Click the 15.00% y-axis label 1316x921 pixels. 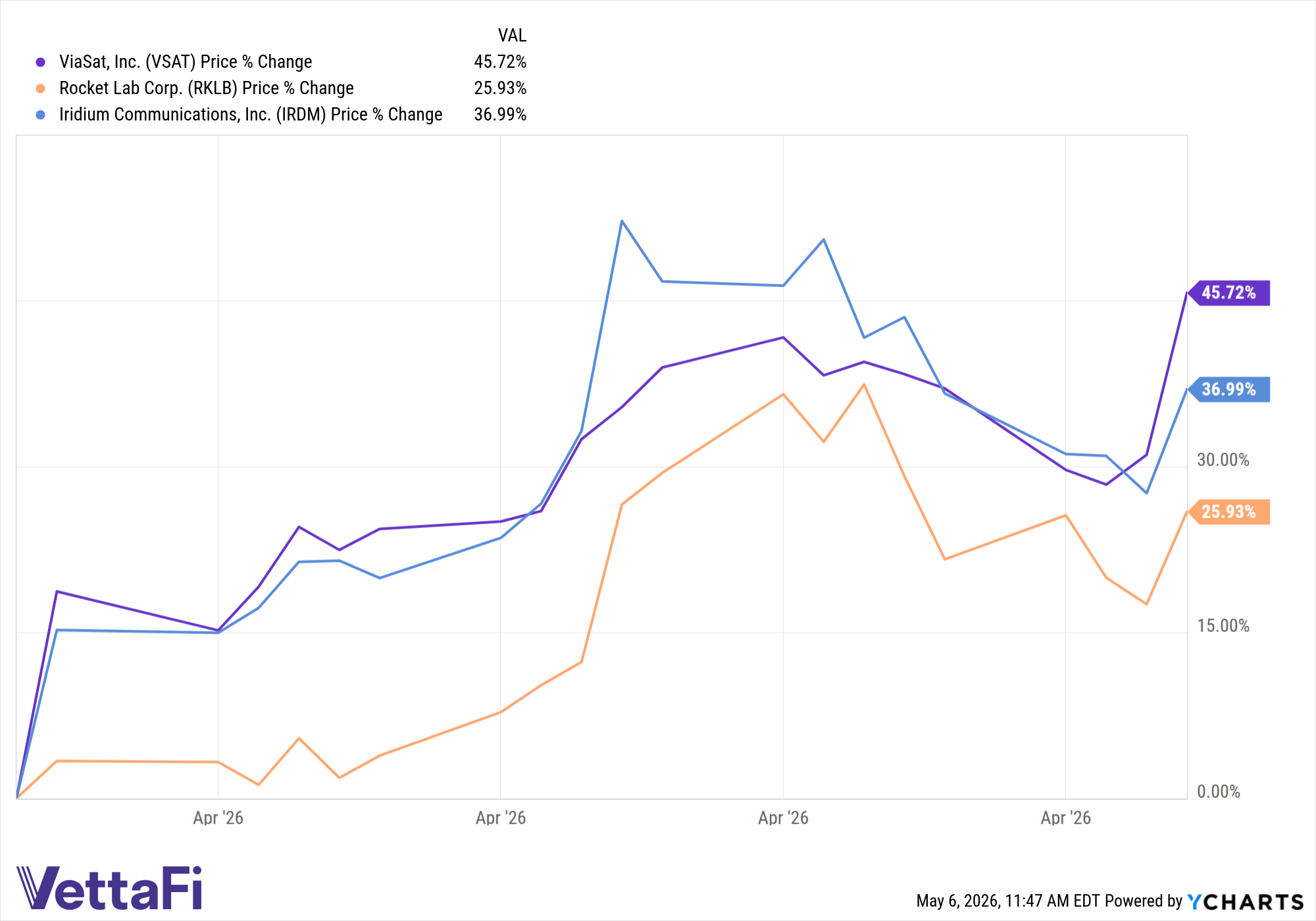[x=1223, y=625]
